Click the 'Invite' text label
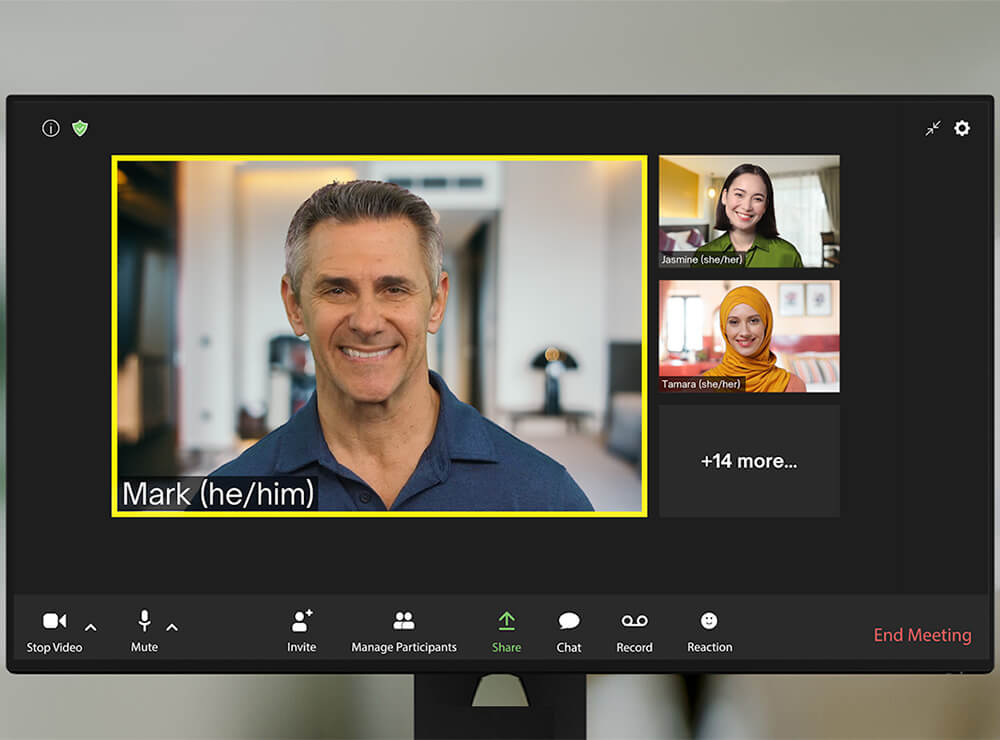Screen dimensions: 1000x740 (302, 648)
